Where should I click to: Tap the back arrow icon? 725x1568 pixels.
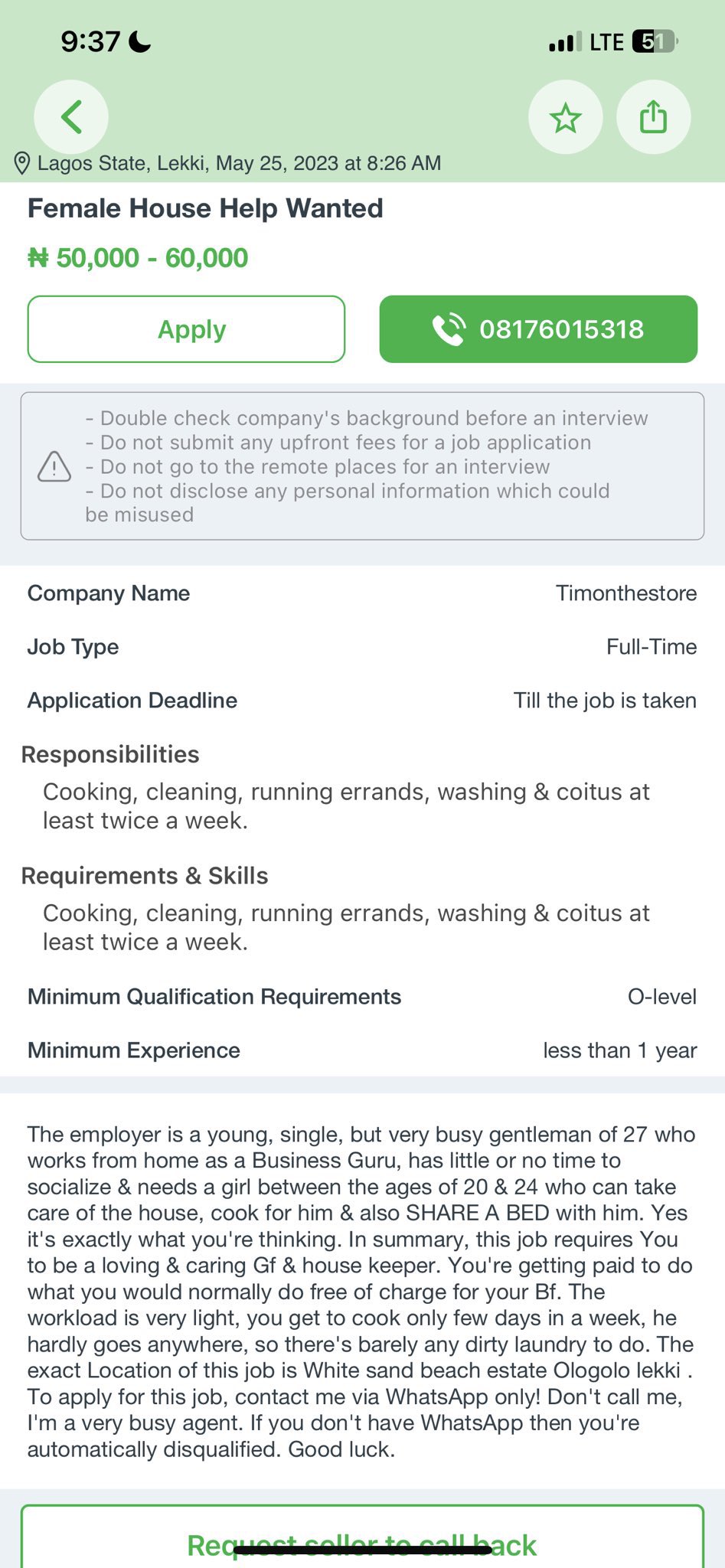pyautogui.click(x=71, y=117)
